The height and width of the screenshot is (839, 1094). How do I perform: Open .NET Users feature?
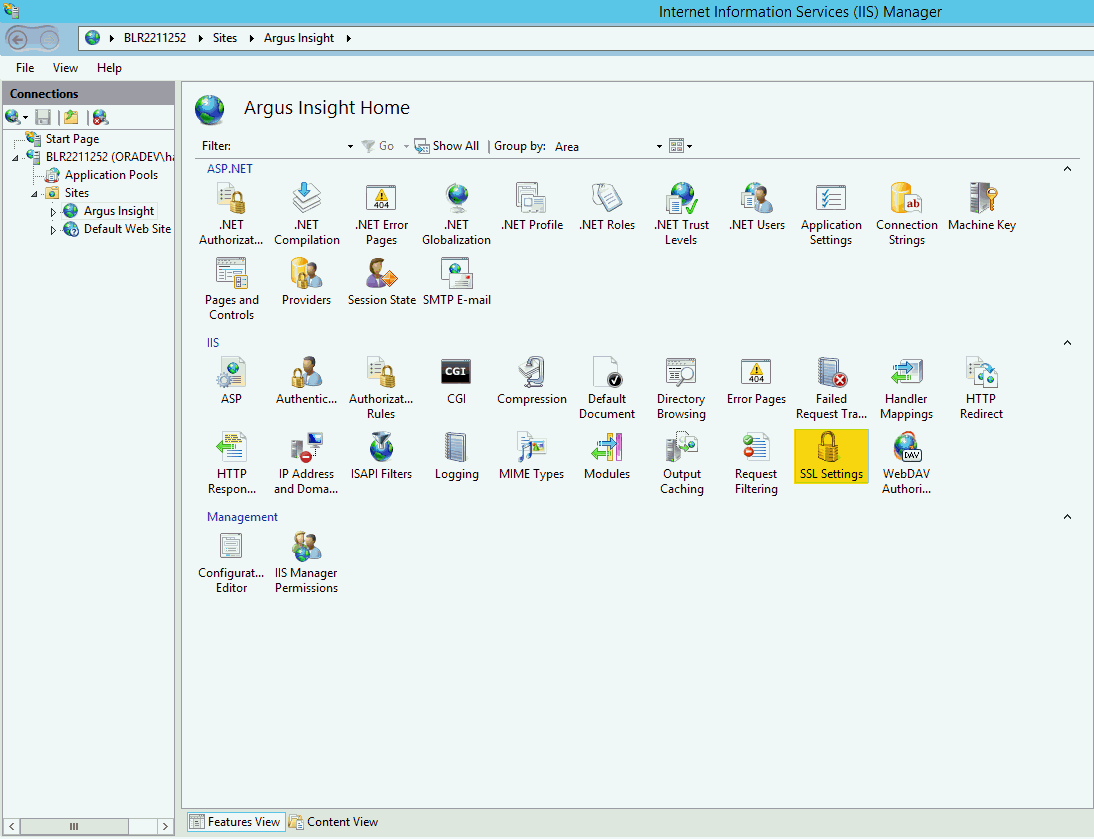[x=756, y=206]
